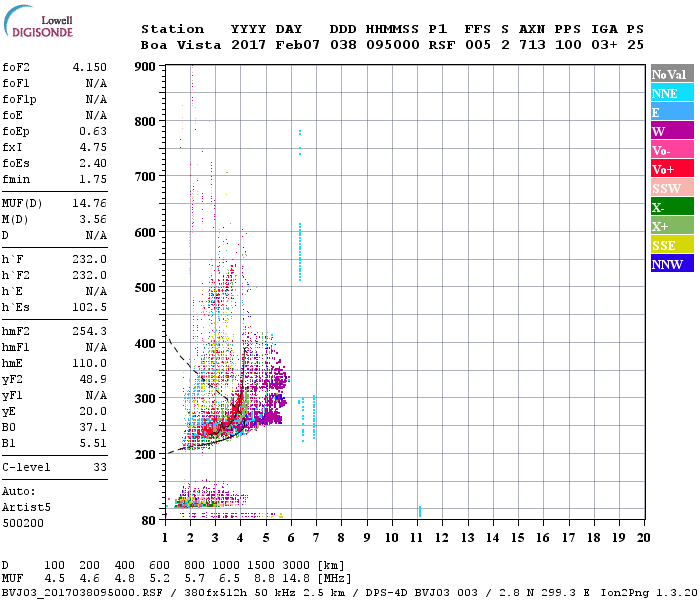Select the SSW light pink legend swatch
This screenshot has width=700, height=600.
pos(669,188)
